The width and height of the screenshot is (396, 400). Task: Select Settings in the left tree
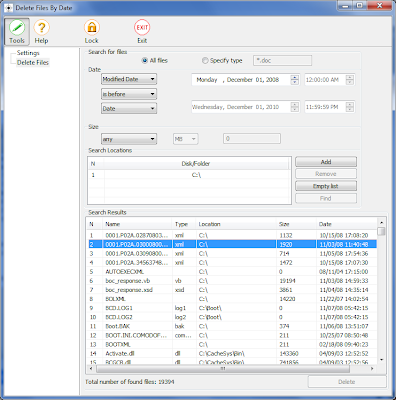[28, 53]
